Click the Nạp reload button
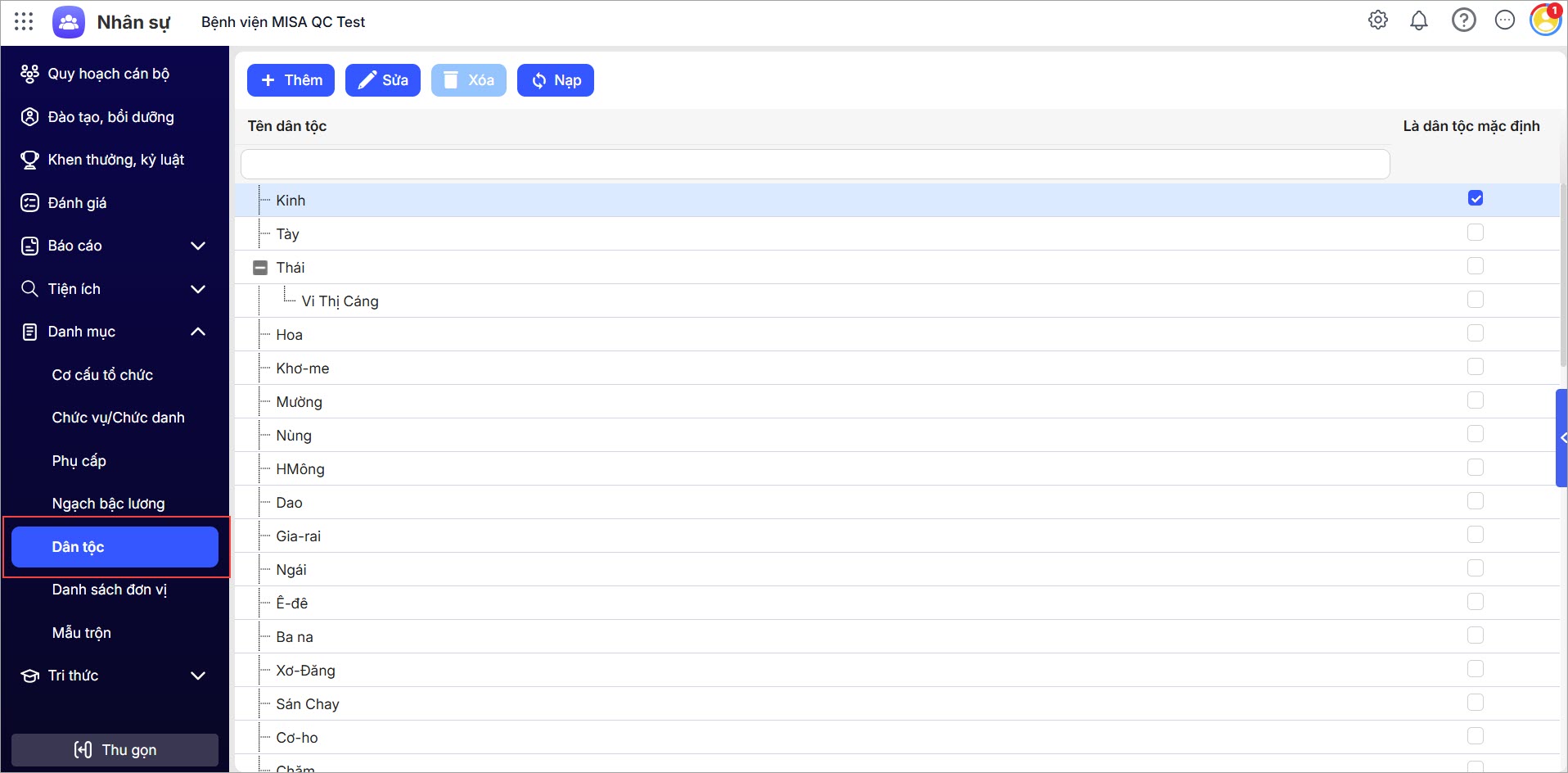 (x=556, y=80)
